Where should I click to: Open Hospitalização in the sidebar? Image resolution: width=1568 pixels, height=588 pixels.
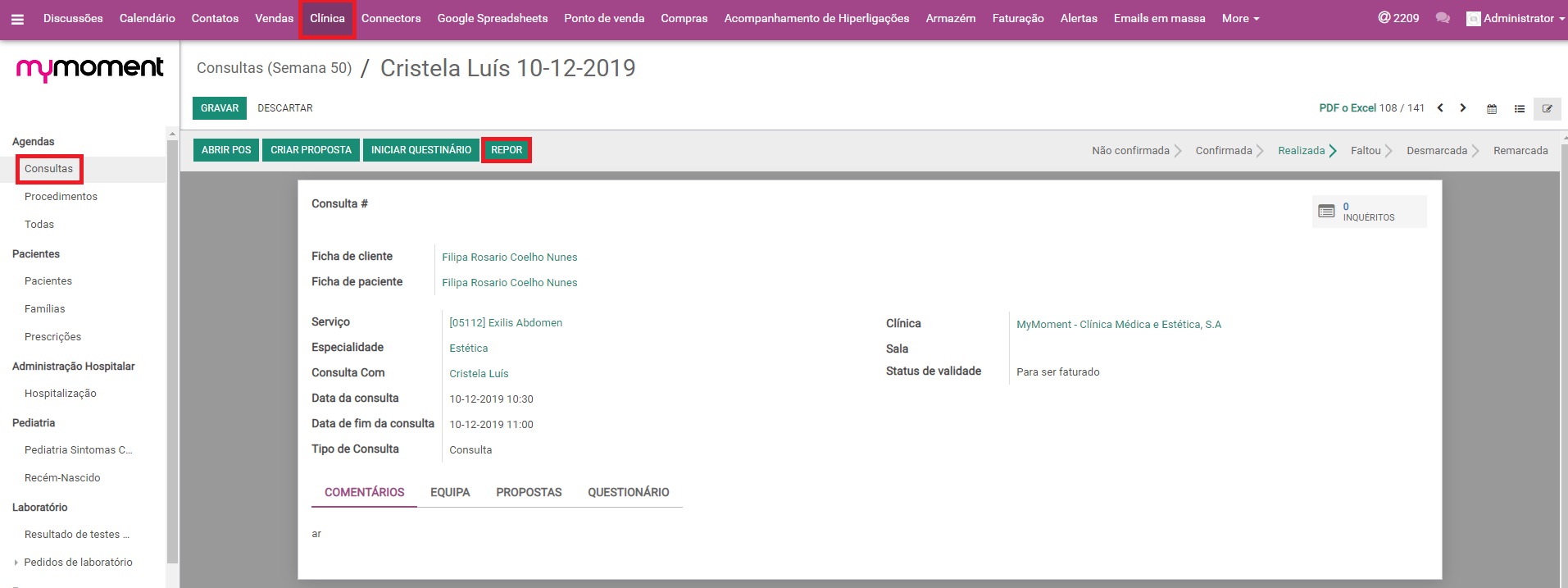click(x=61, y=394)
